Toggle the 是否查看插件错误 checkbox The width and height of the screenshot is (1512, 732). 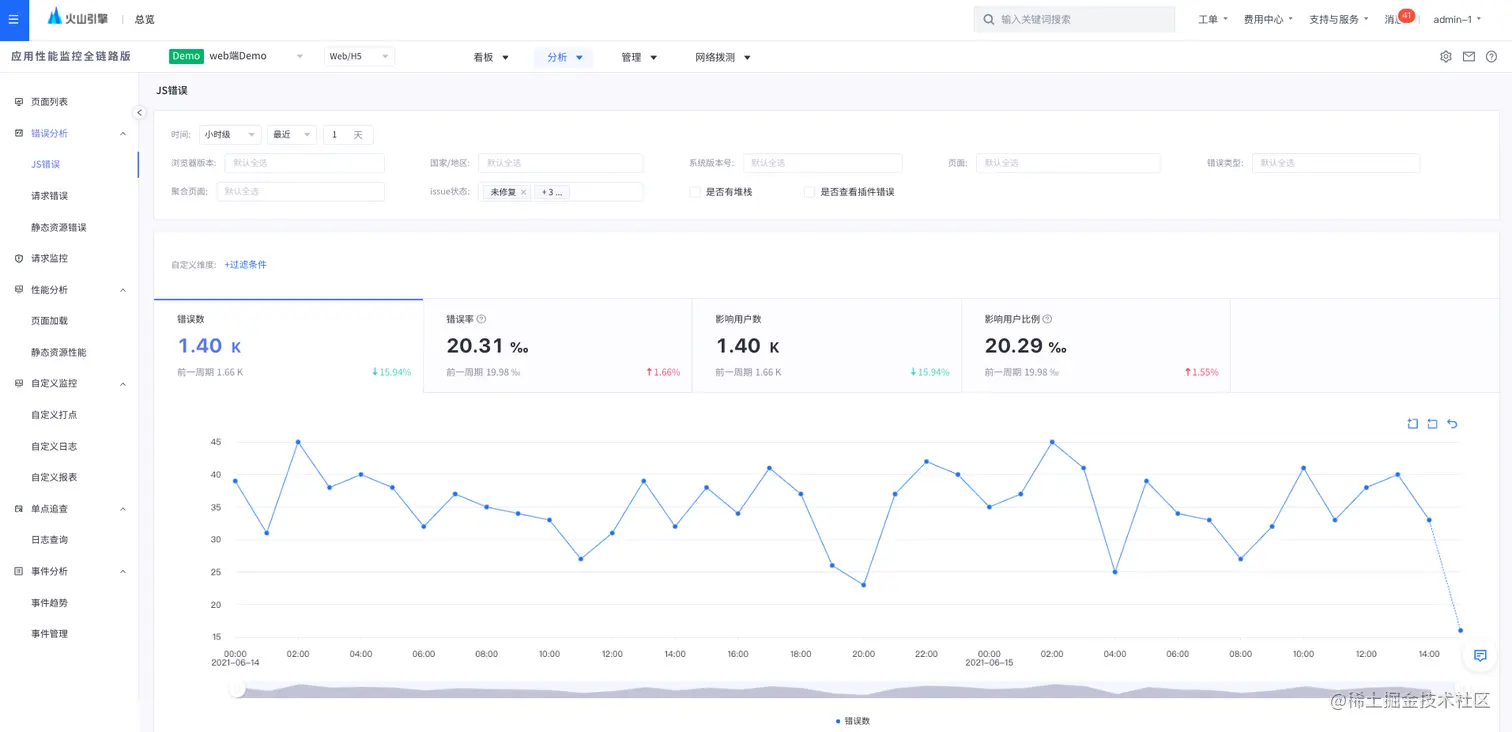pyautogui.click(x=810, y=192)
